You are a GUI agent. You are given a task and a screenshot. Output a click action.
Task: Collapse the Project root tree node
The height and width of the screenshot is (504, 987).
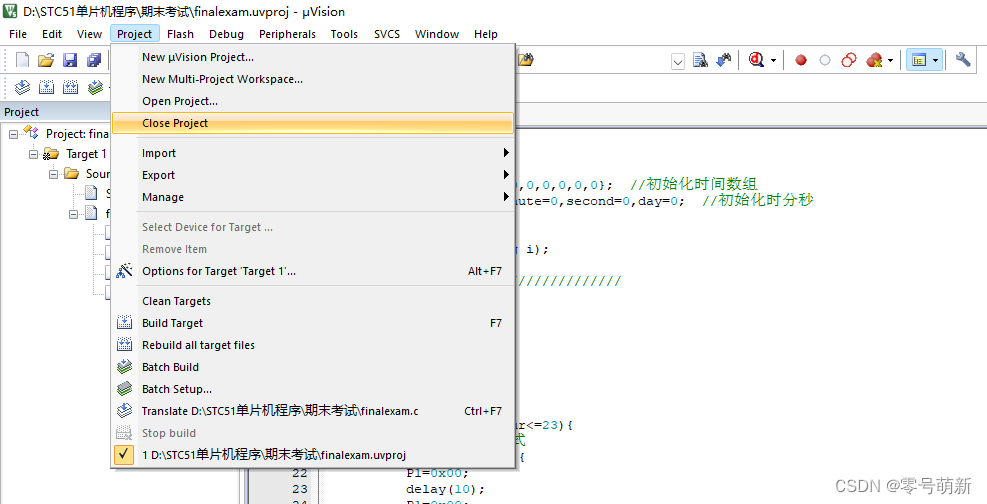point(13,134)
